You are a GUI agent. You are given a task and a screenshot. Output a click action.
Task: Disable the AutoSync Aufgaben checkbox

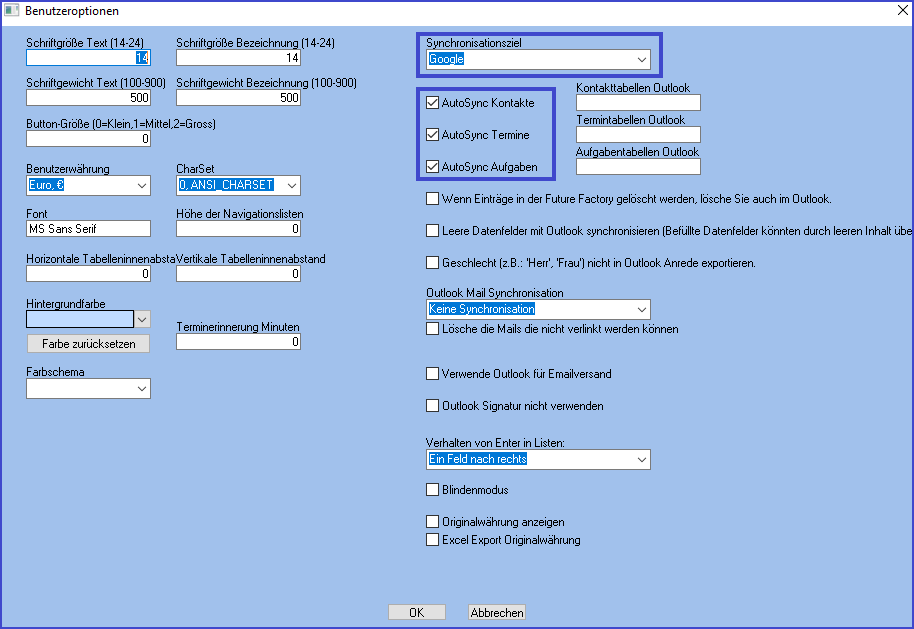433,167
